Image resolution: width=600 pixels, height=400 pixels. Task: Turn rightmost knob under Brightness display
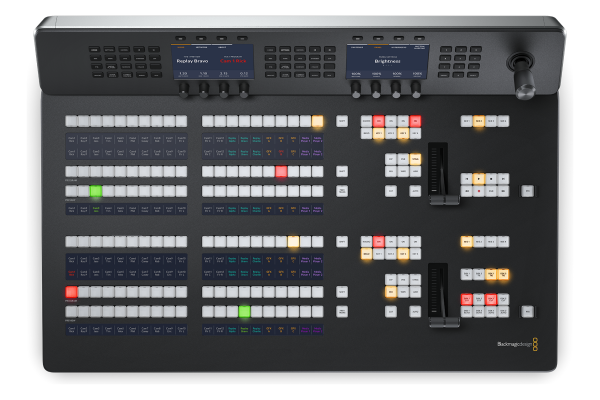(x=416, y=90)
